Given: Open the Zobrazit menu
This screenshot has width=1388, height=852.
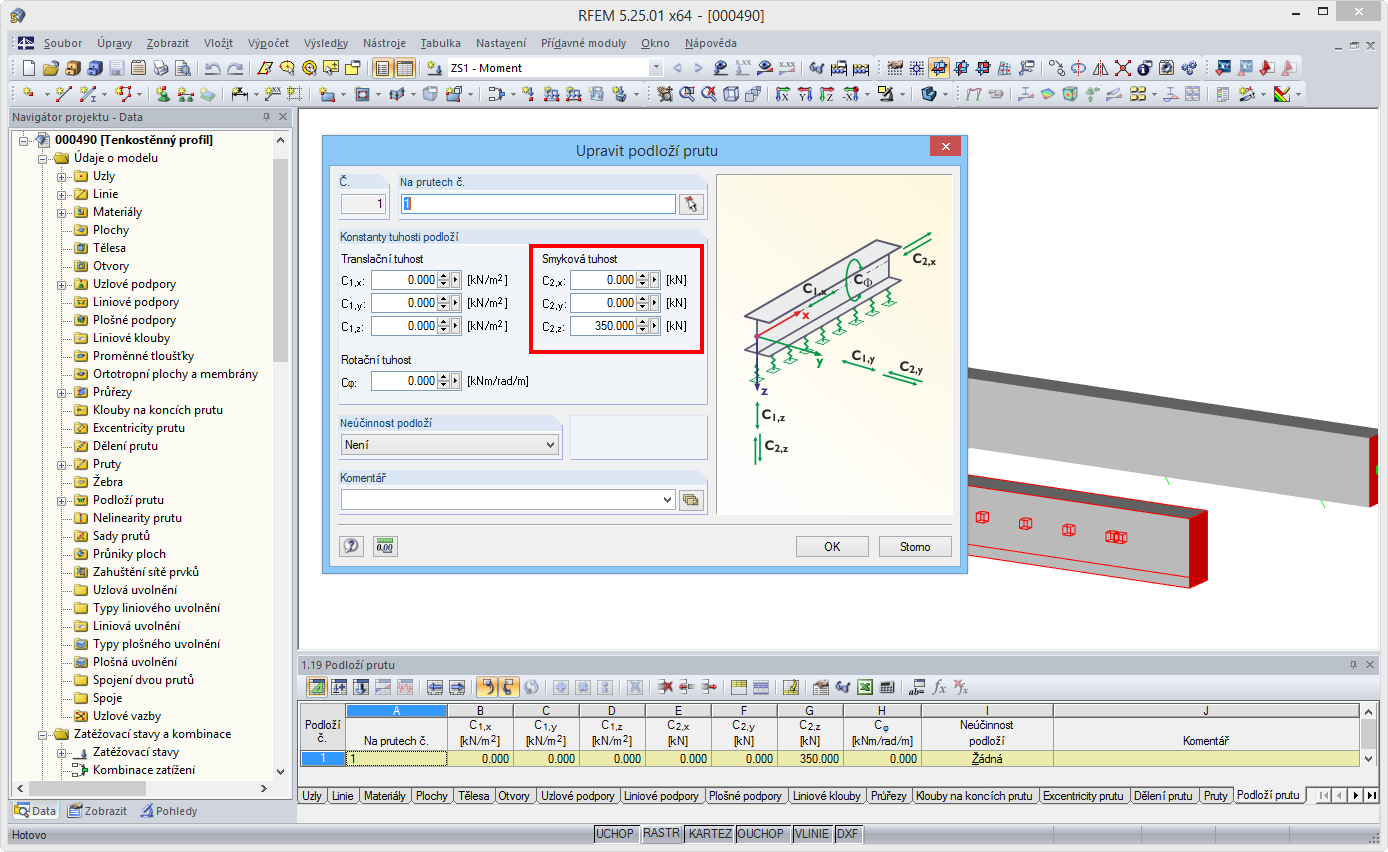Looking at the screenshot, I should [x=167, y=43].
